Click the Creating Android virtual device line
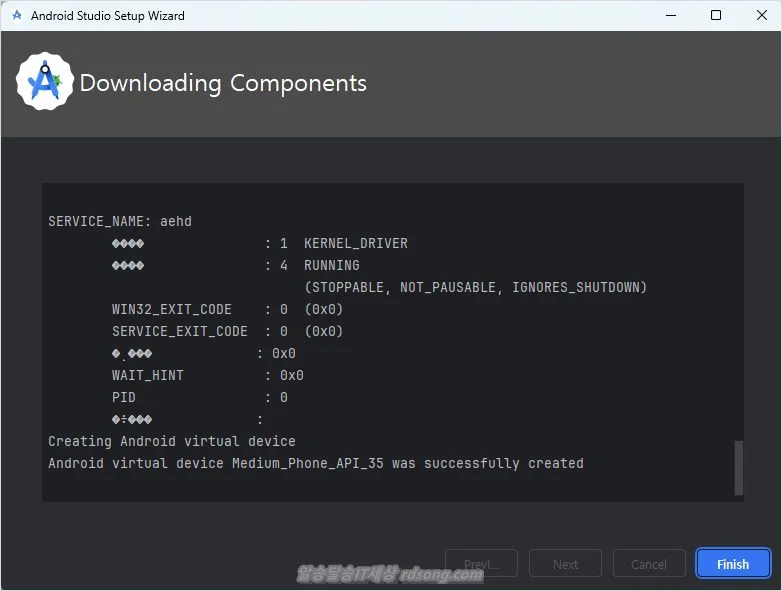 [172, 441]
